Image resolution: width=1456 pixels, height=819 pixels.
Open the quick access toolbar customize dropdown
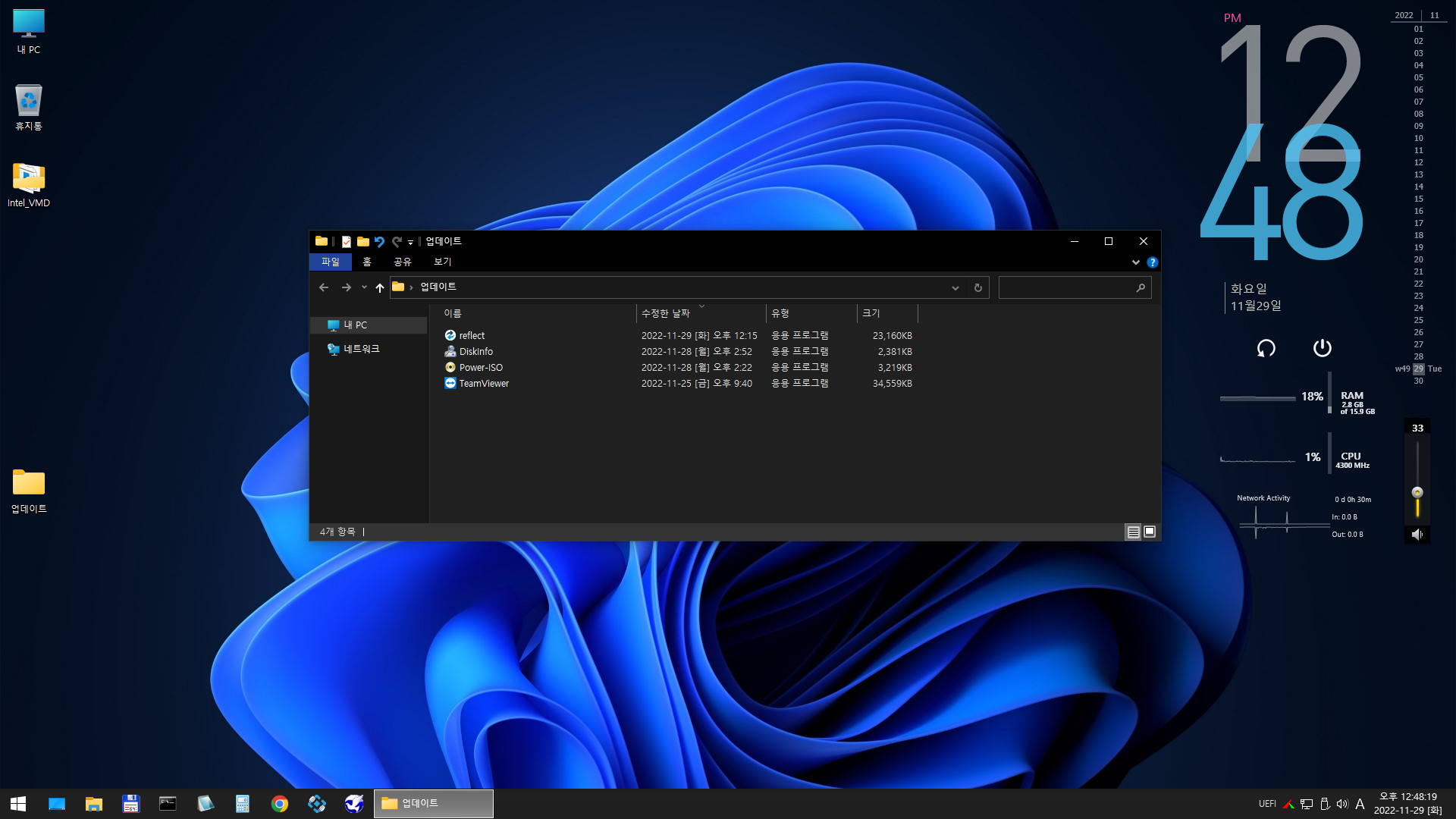(410, 242)
